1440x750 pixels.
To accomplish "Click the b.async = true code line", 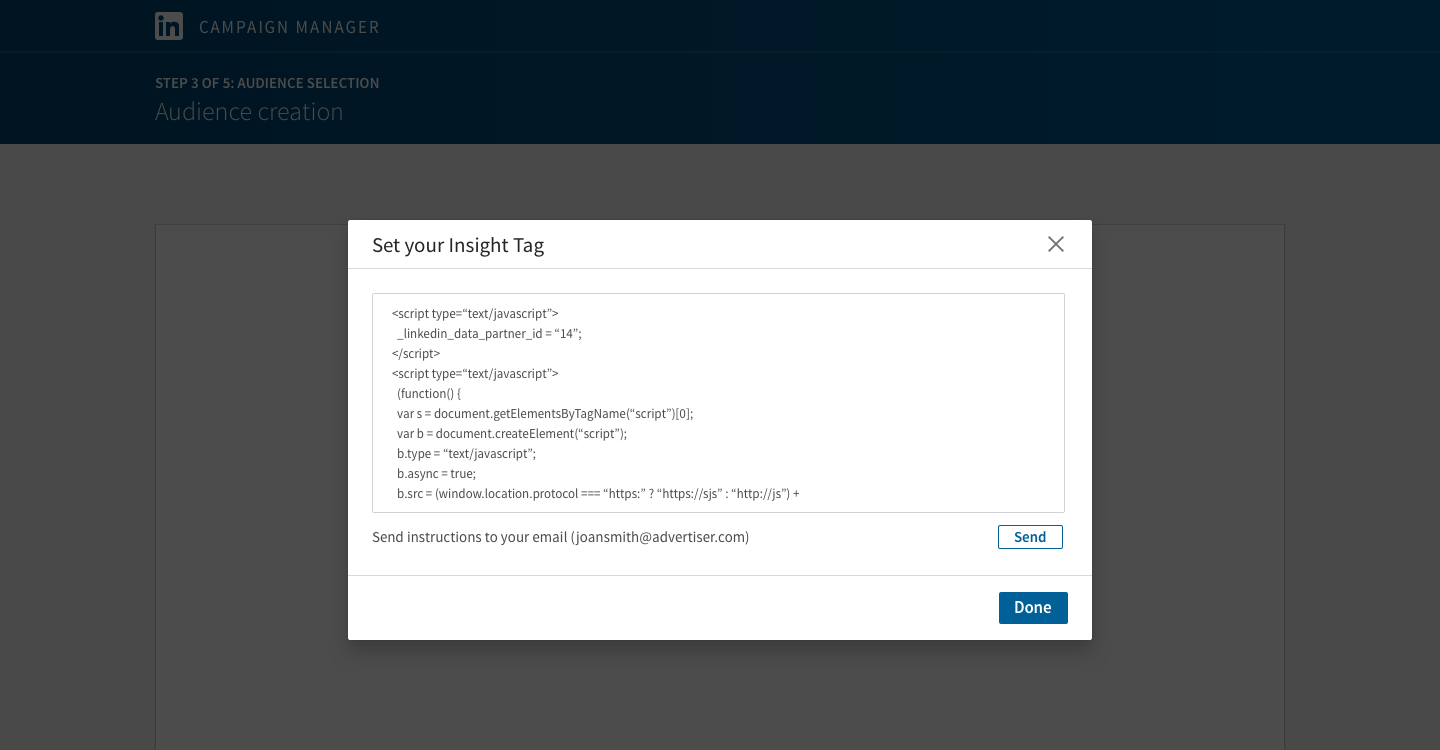I will click(x=437, y=473).
